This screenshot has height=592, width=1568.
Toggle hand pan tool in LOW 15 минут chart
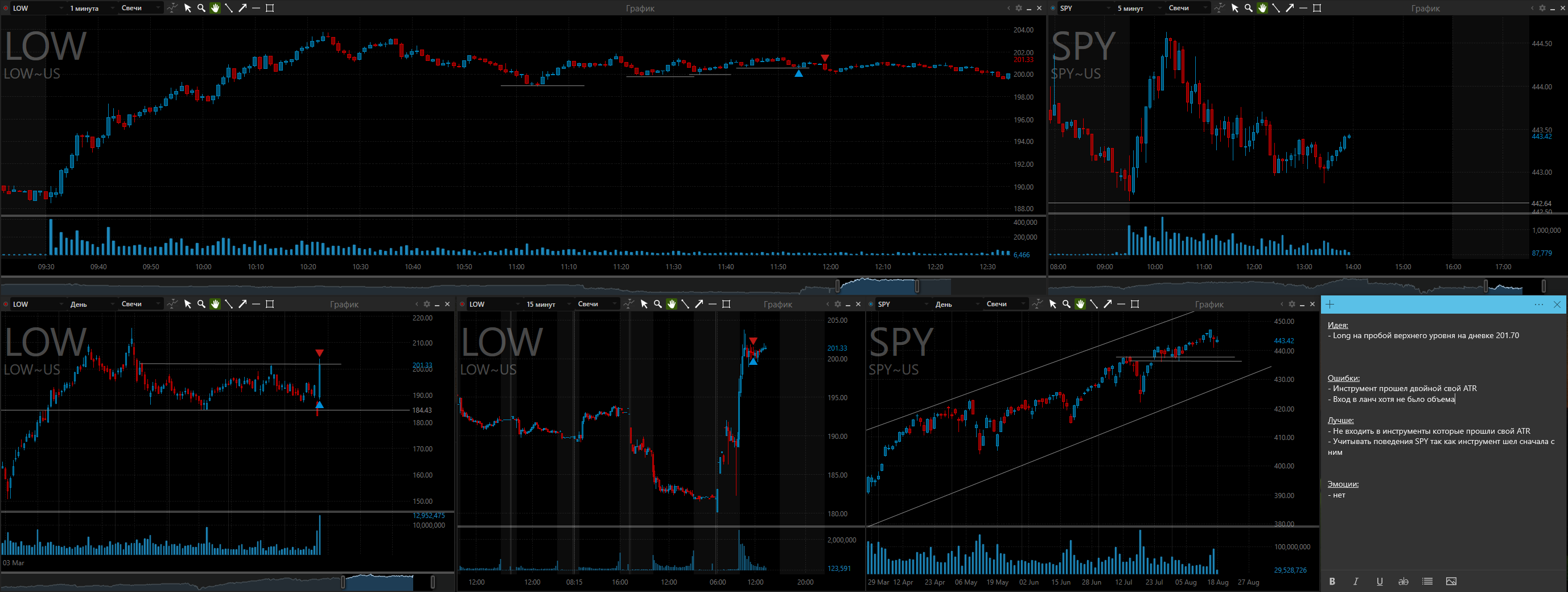coord(672,304)
